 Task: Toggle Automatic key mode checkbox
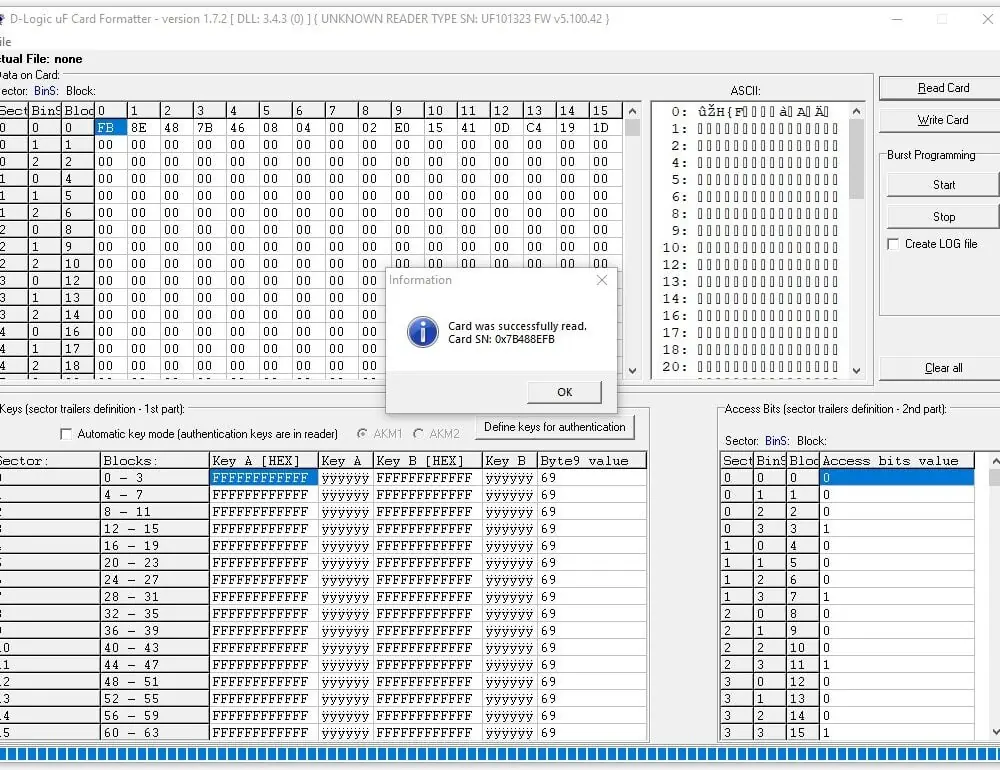point(66,434)
